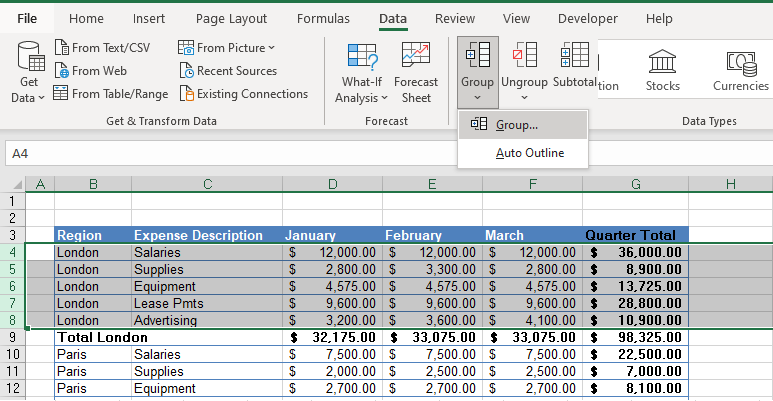Select the column D header

coord(333,183)
